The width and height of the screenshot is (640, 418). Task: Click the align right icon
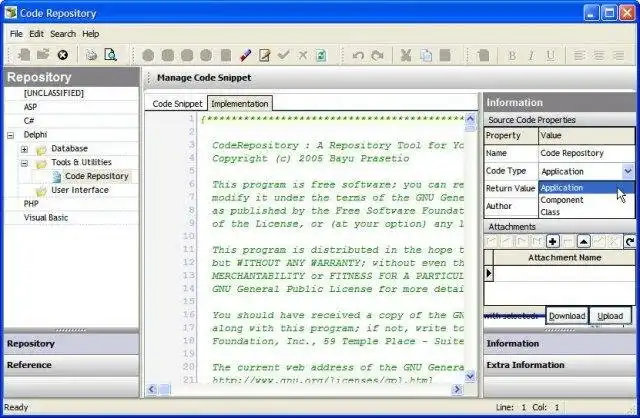tap(618, 55)
